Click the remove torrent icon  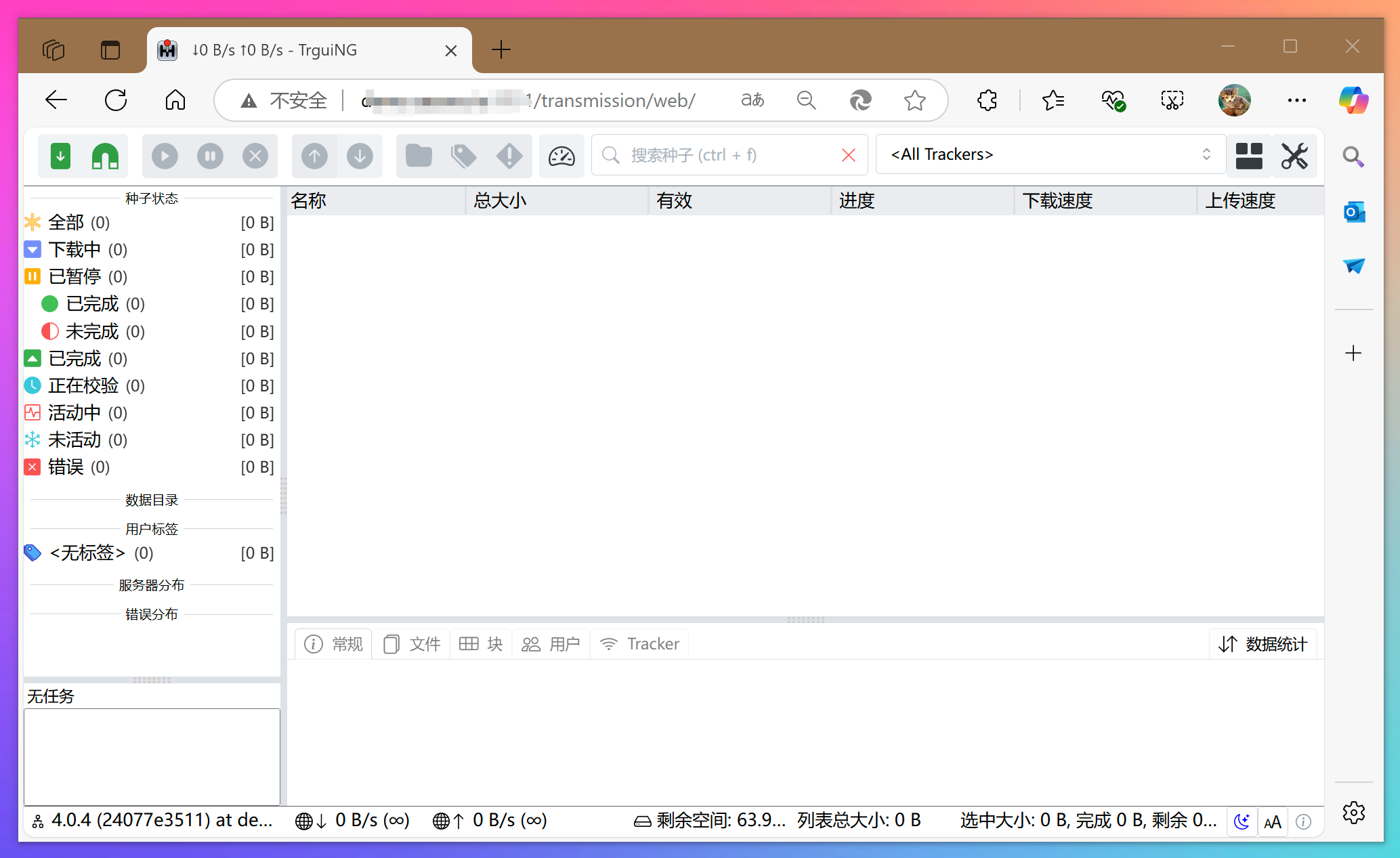click(x=255, y=155)
